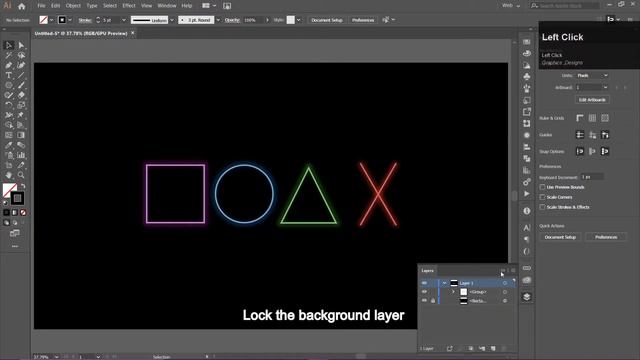Select the Type tool
Image resolution: width=640 pixels, height=360 pixels.
(9, 75)
